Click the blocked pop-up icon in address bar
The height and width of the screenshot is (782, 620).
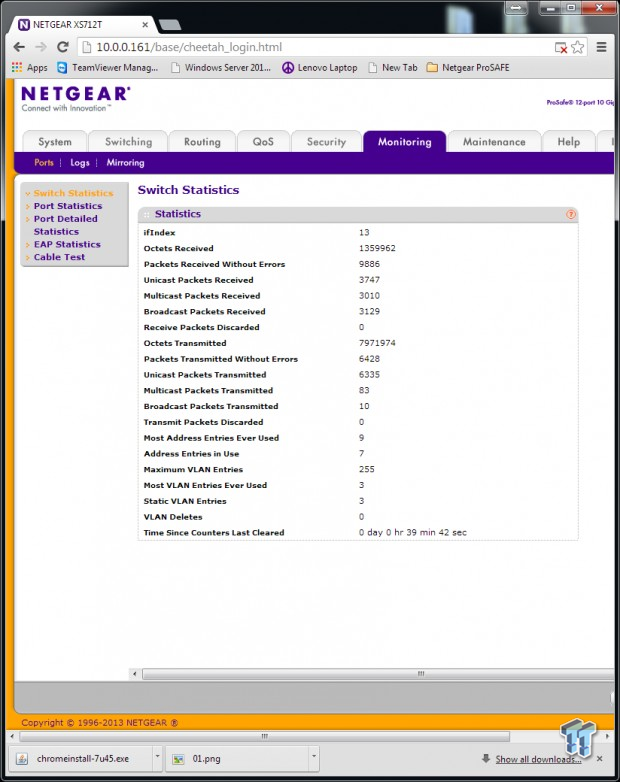point(561,48)
